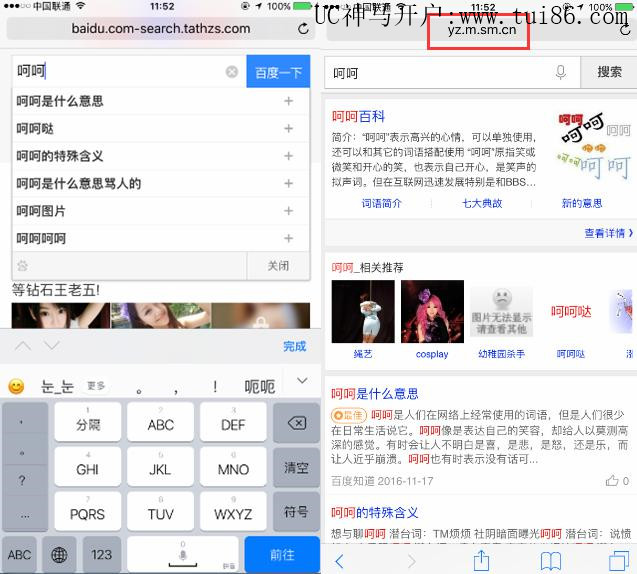637x574 pixels.
Task: Tap the yz.m.sm.cn address bar
Action: [x=482, y=30]
